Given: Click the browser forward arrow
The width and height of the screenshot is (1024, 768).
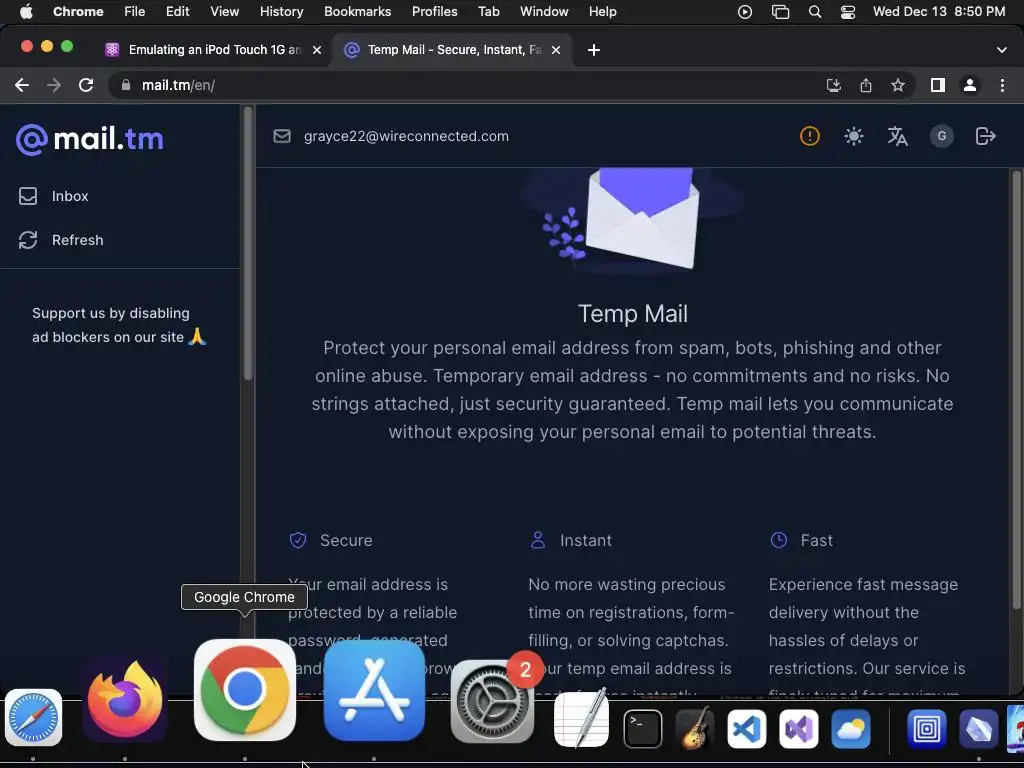Looking at the screenshot, I should [x=54, y=85].
